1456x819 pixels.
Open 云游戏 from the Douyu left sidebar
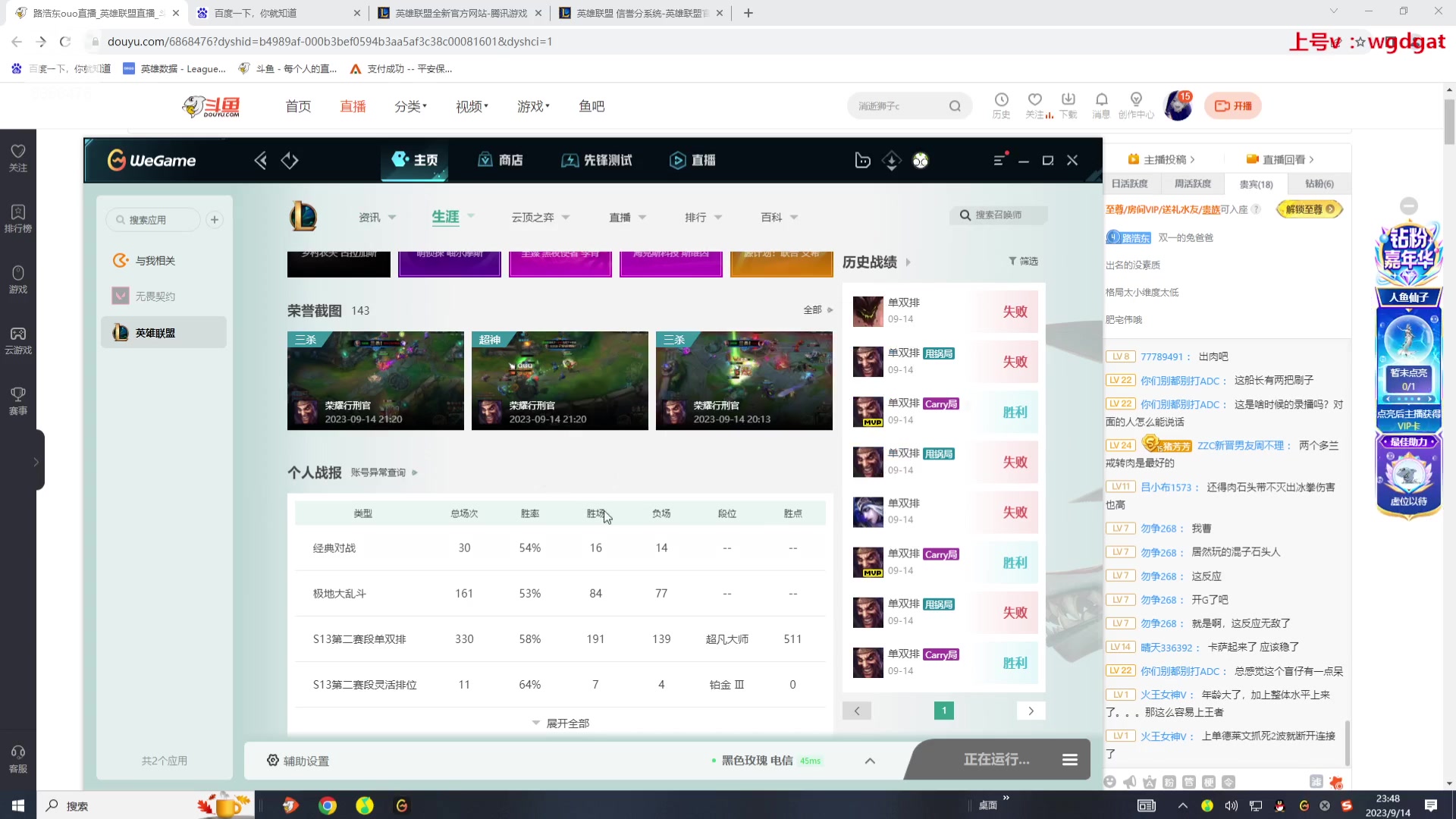(17, 339)
